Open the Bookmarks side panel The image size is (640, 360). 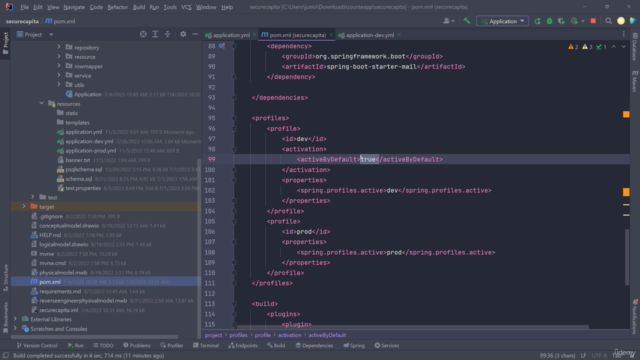(5, 317)
